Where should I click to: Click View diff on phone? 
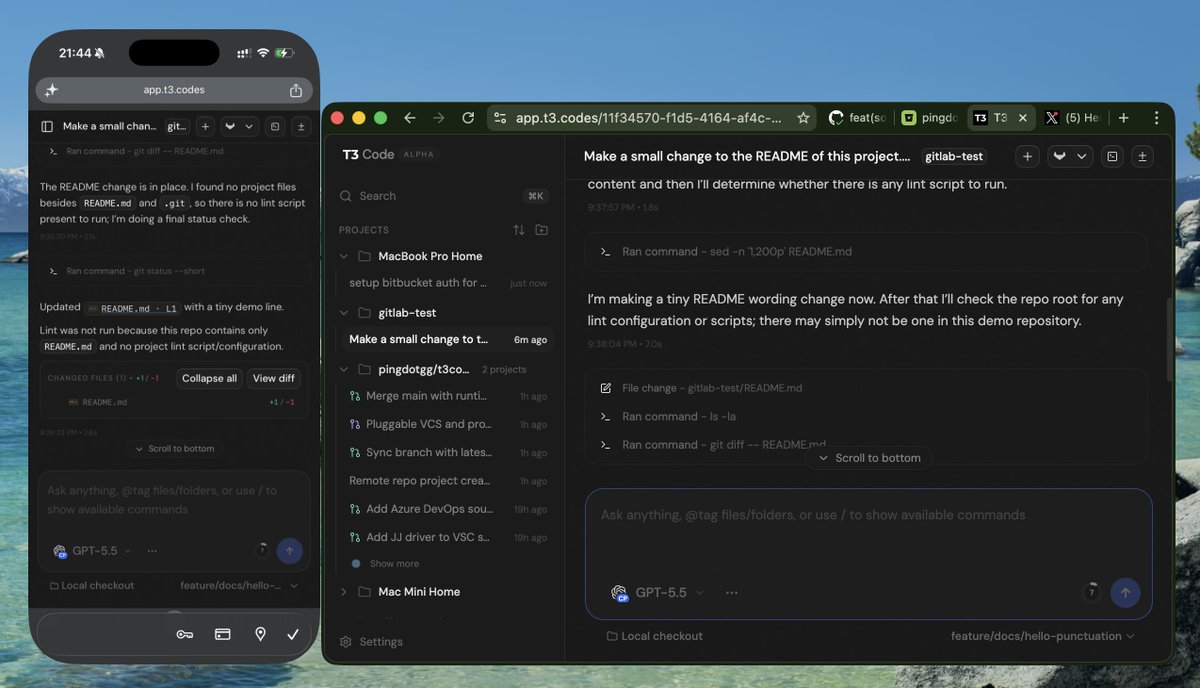click(x=273, y=378)
